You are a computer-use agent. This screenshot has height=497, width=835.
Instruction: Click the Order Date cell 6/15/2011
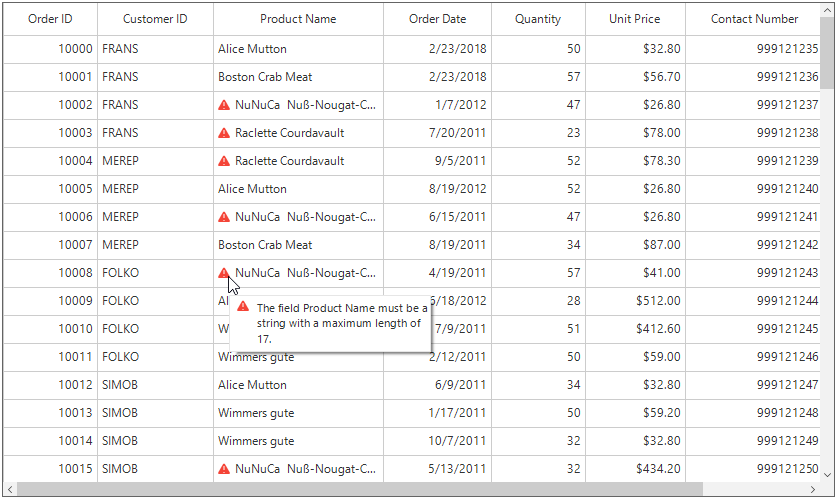[x=437, y=217]
